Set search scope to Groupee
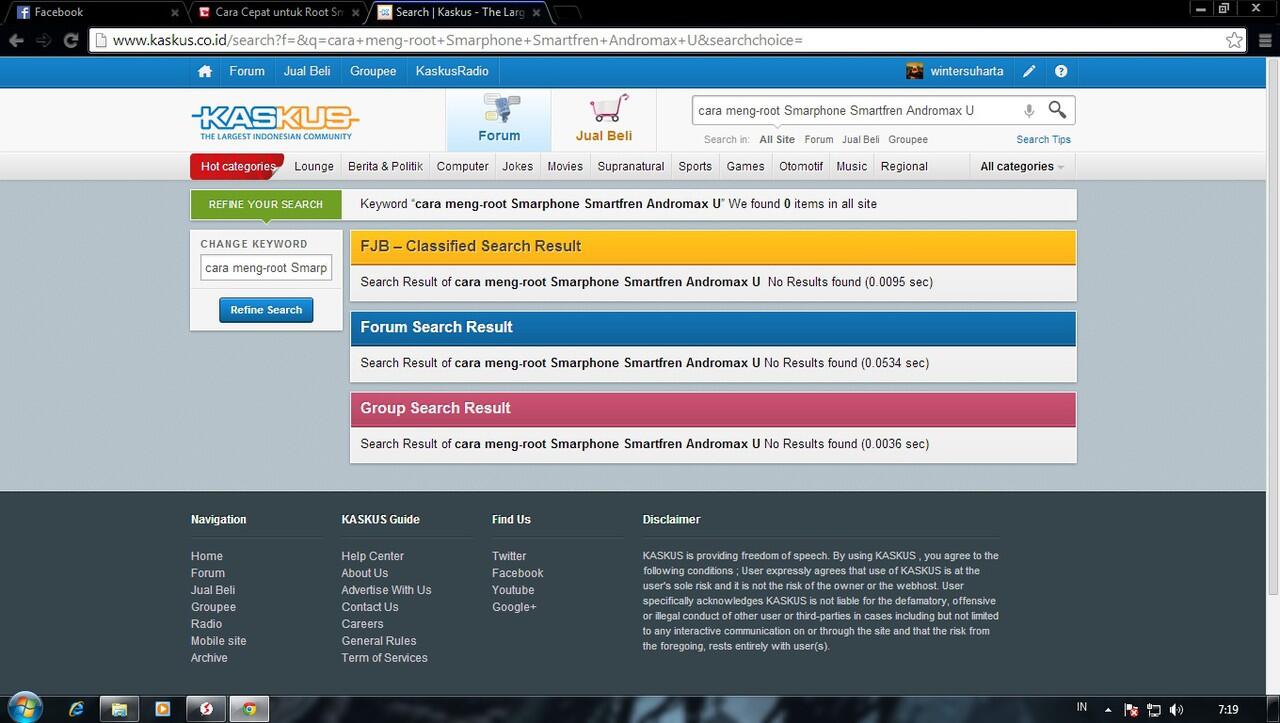This screenshot has width=1280, height=723. tap(908, 140)
